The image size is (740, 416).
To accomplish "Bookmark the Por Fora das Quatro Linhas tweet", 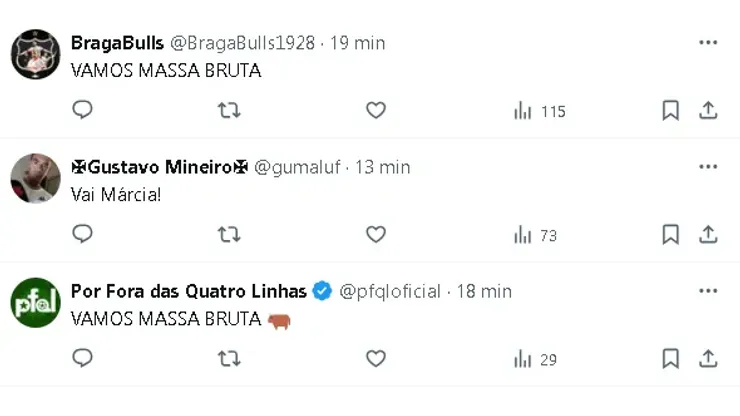I will click(670, 358).
